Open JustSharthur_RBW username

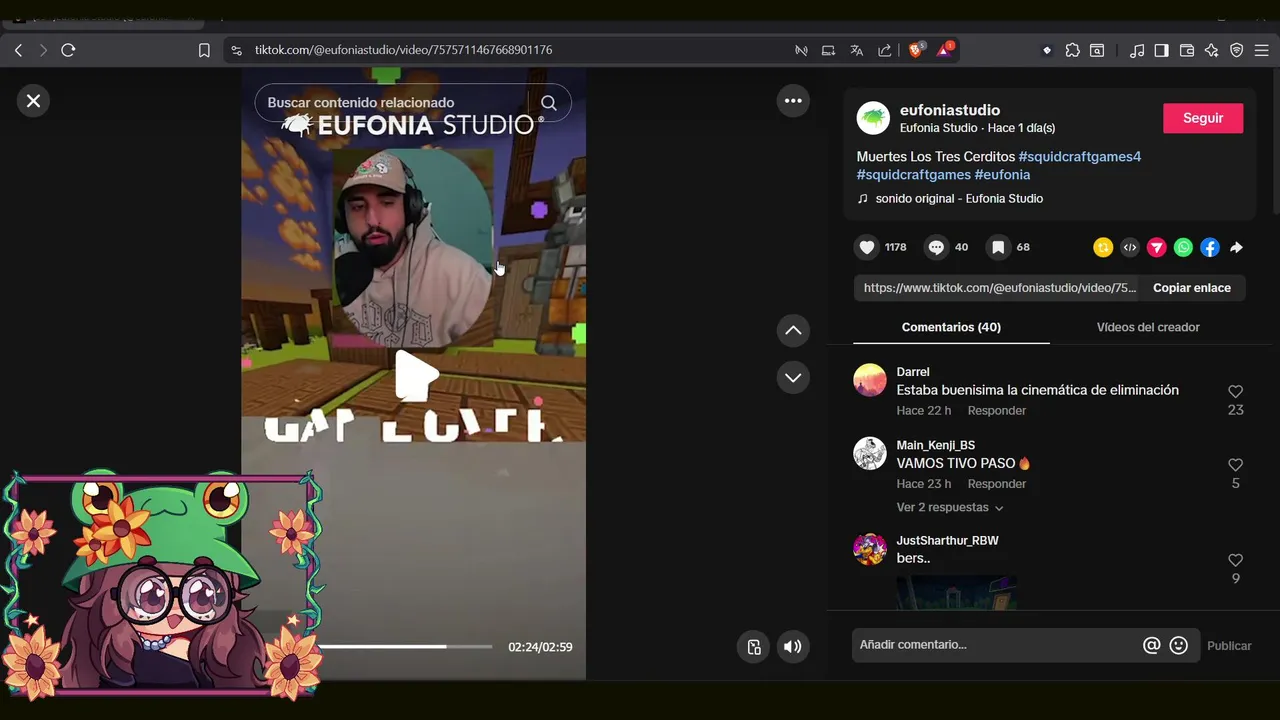[x=947, y=541]
